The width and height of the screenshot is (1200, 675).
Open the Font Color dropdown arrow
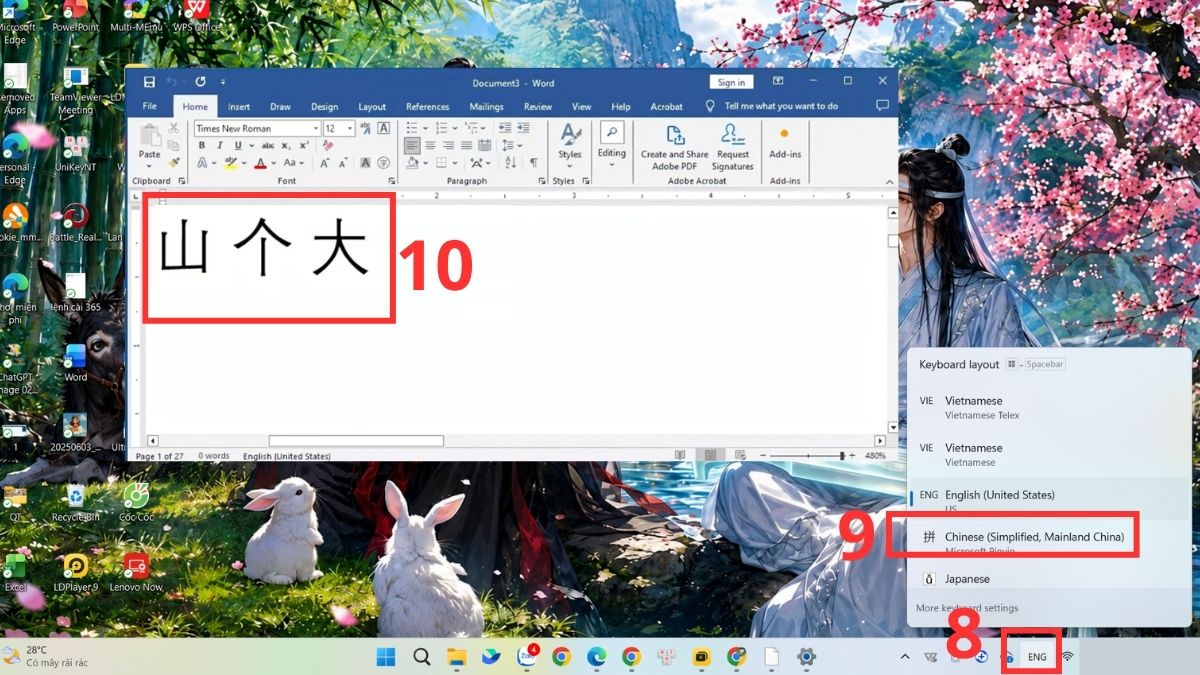tap(272, 162)
